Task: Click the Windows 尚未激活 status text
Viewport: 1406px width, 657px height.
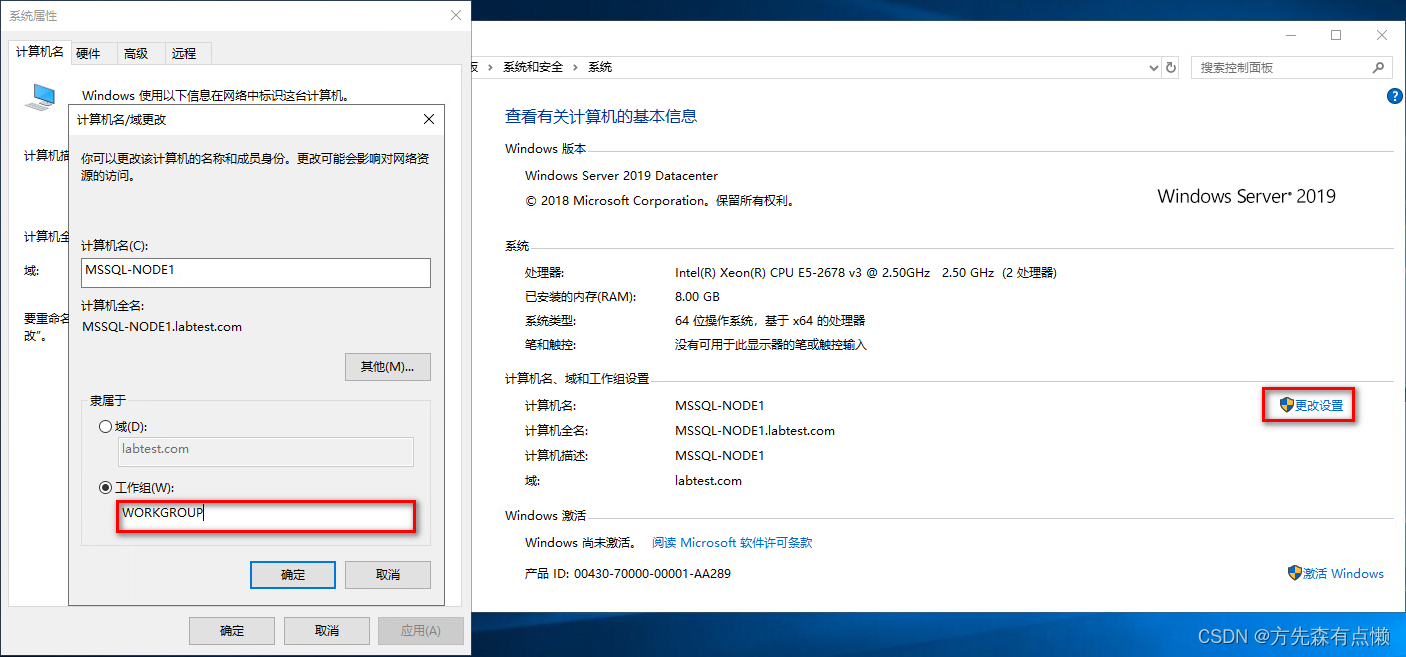Action: coord(580,543)
